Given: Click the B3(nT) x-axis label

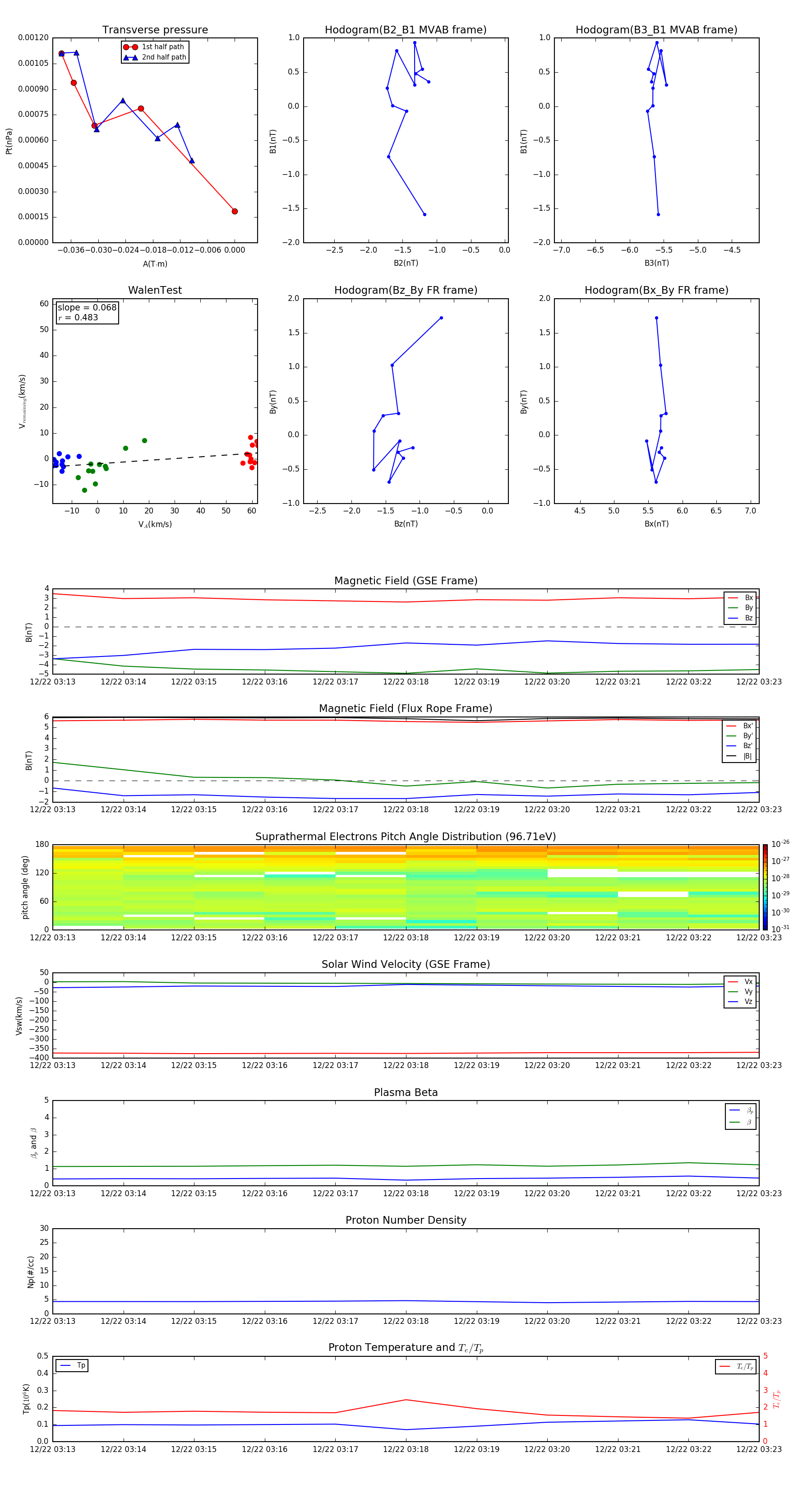Looking at the screenshot, I should 656,263.
